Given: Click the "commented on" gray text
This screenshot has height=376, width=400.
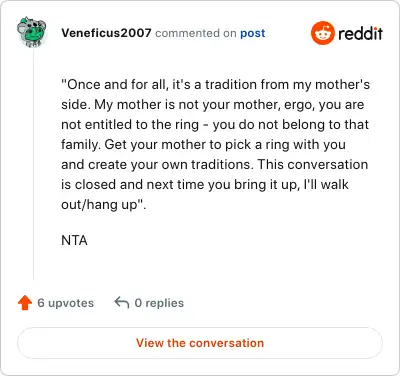Looking at the screenshot, I should coord(196,33).
